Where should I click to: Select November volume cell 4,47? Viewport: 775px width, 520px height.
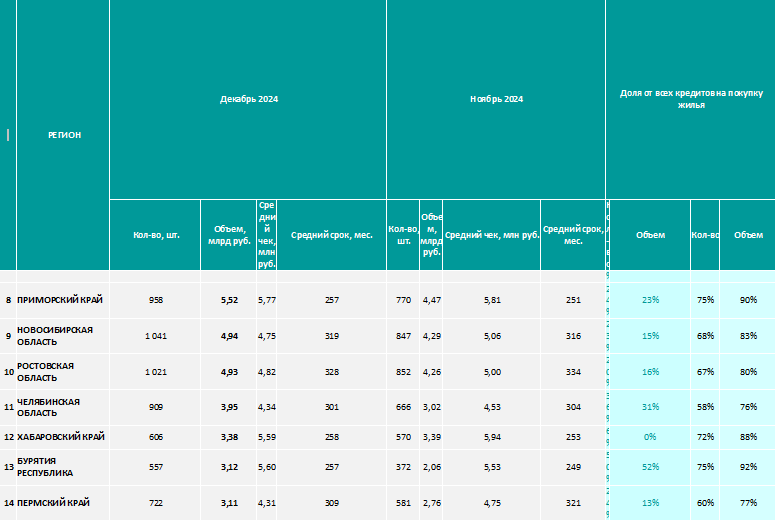pos(431,300)
